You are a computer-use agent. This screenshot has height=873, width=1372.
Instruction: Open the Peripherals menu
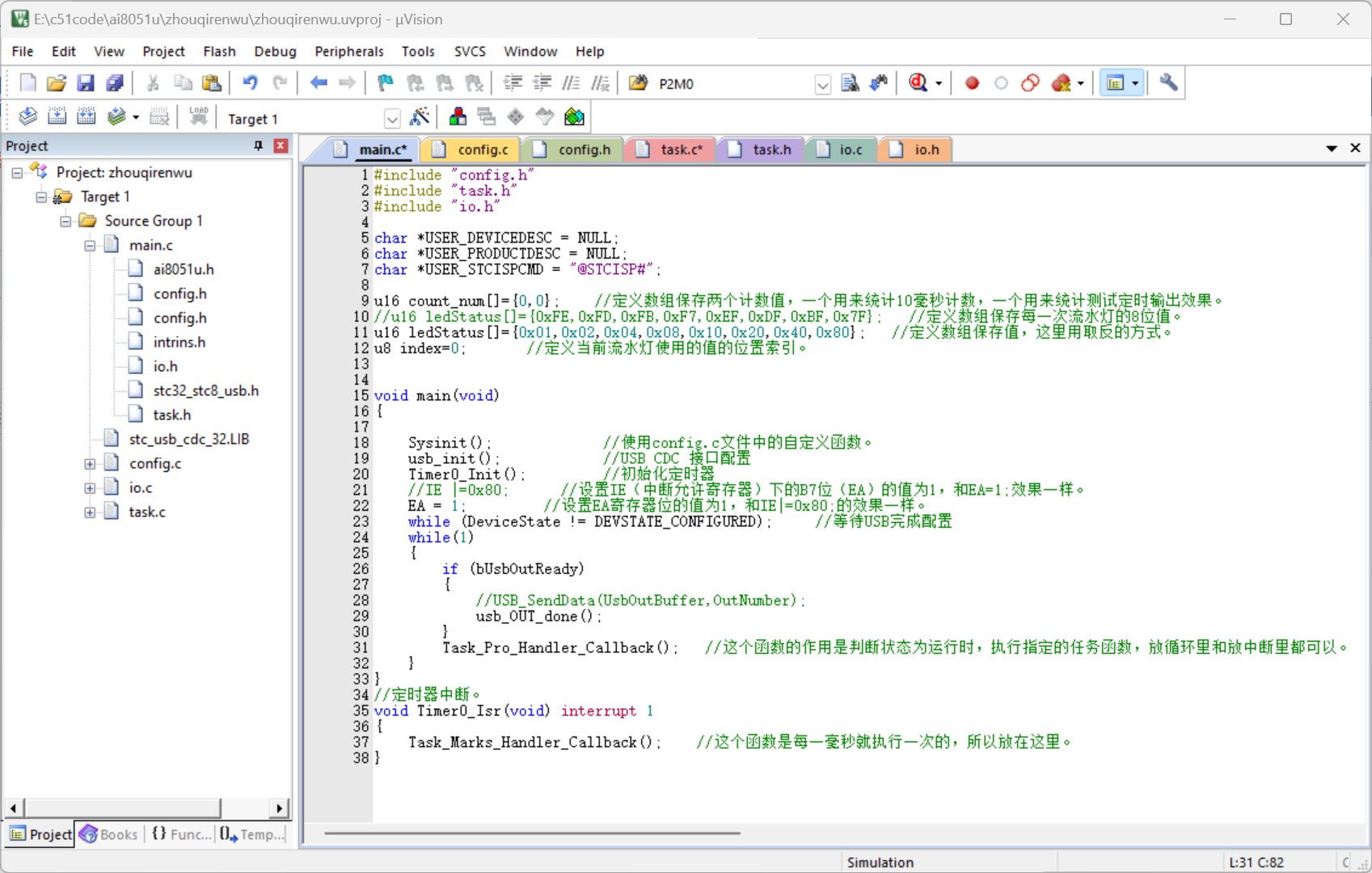pyautogui.click(x=349, y=51)
